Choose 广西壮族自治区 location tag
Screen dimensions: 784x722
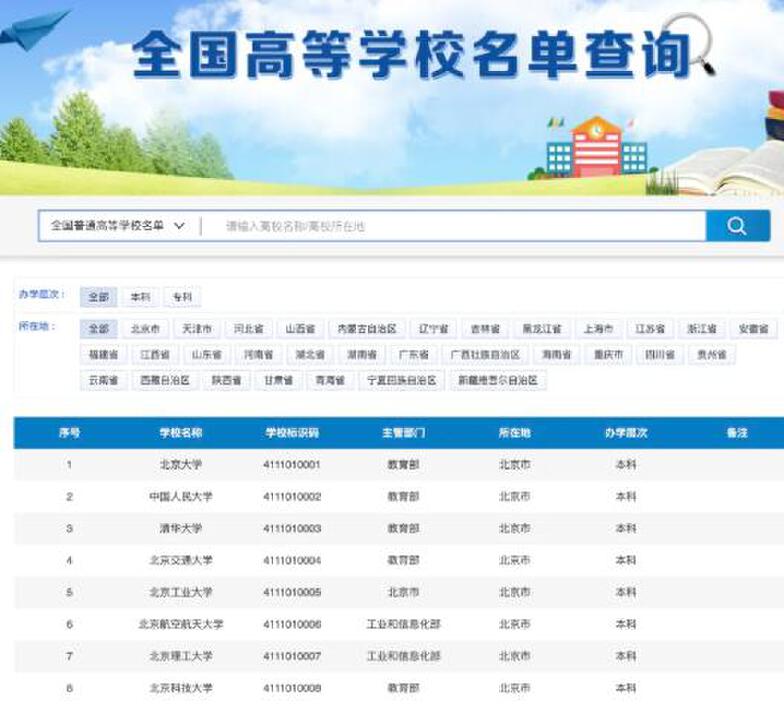tap(486, 355)
